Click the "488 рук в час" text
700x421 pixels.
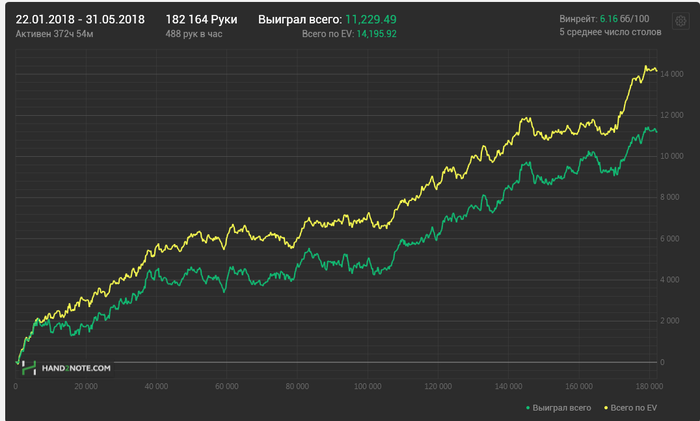[194, 34]
